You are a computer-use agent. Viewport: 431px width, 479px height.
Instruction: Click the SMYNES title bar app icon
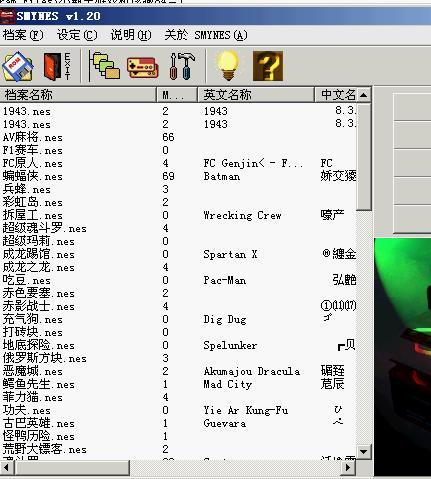pos(7,16)
